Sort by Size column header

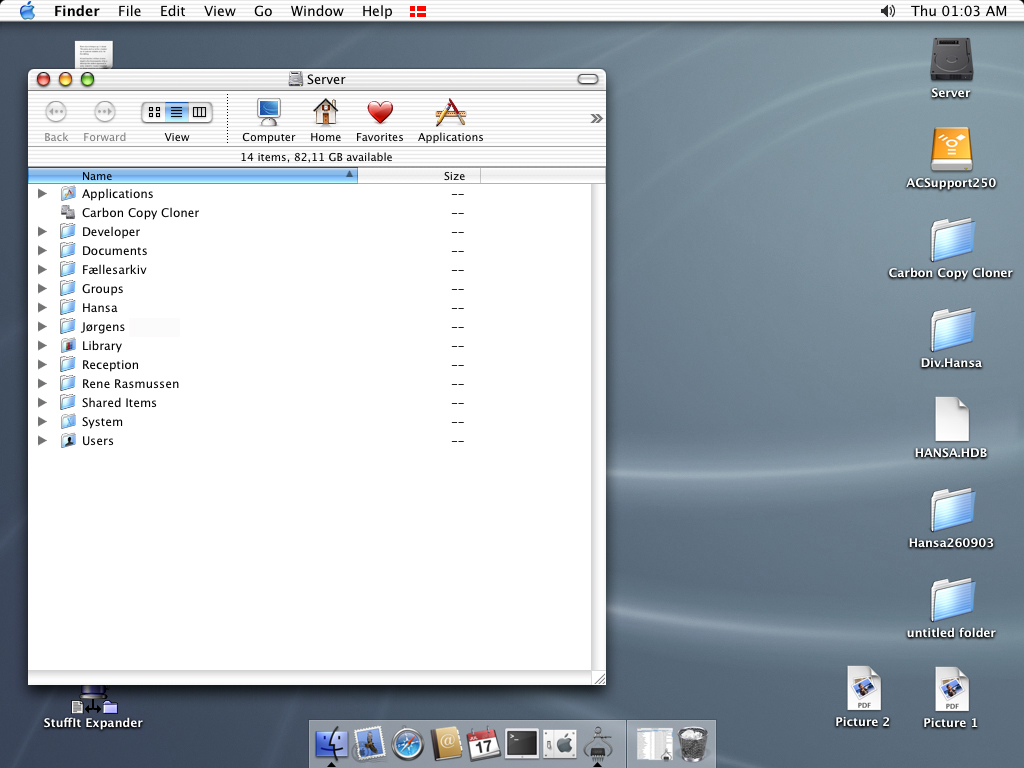tap(419, 176)
